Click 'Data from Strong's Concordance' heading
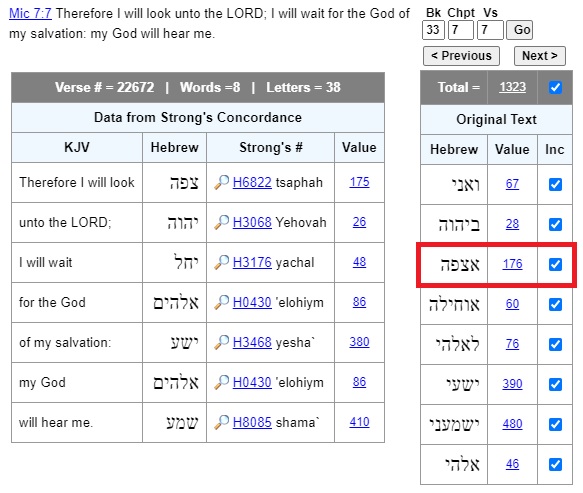 point(198,117)
